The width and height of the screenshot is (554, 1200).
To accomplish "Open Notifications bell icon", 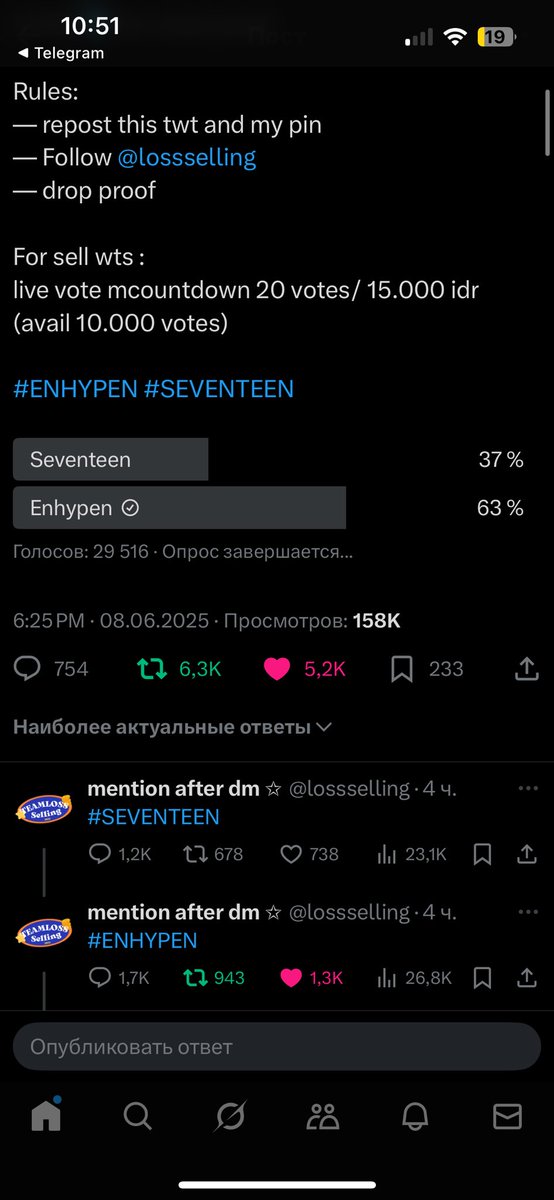I will (x=416, y=1115).
